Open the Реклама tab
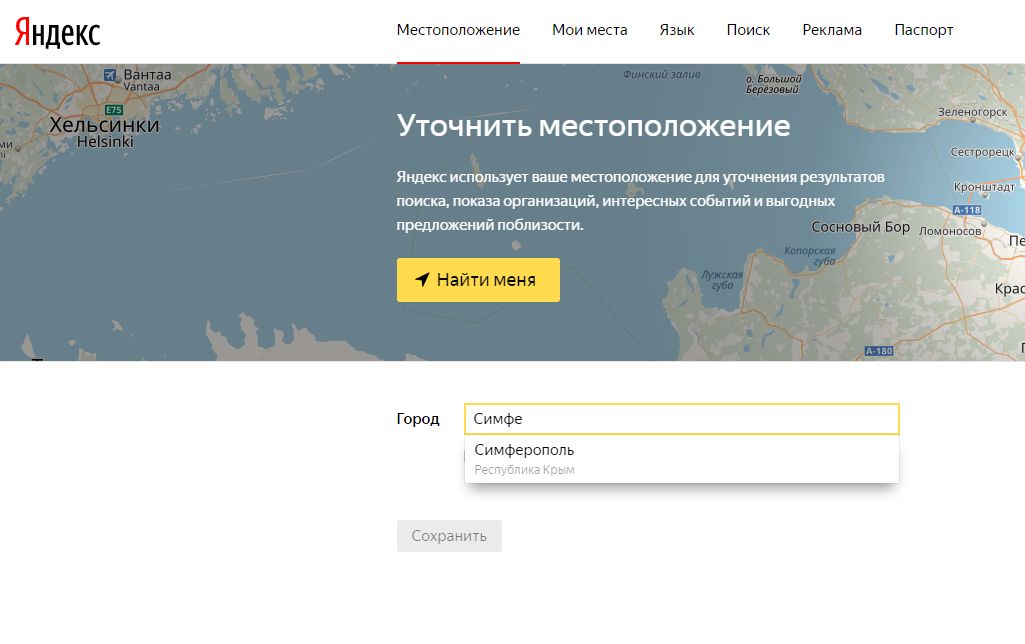The image size is (1025, 644). (x=832, y=30)
